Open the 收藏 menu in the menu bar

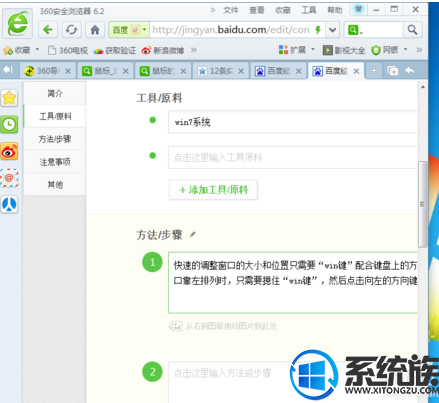coord(283,10)
